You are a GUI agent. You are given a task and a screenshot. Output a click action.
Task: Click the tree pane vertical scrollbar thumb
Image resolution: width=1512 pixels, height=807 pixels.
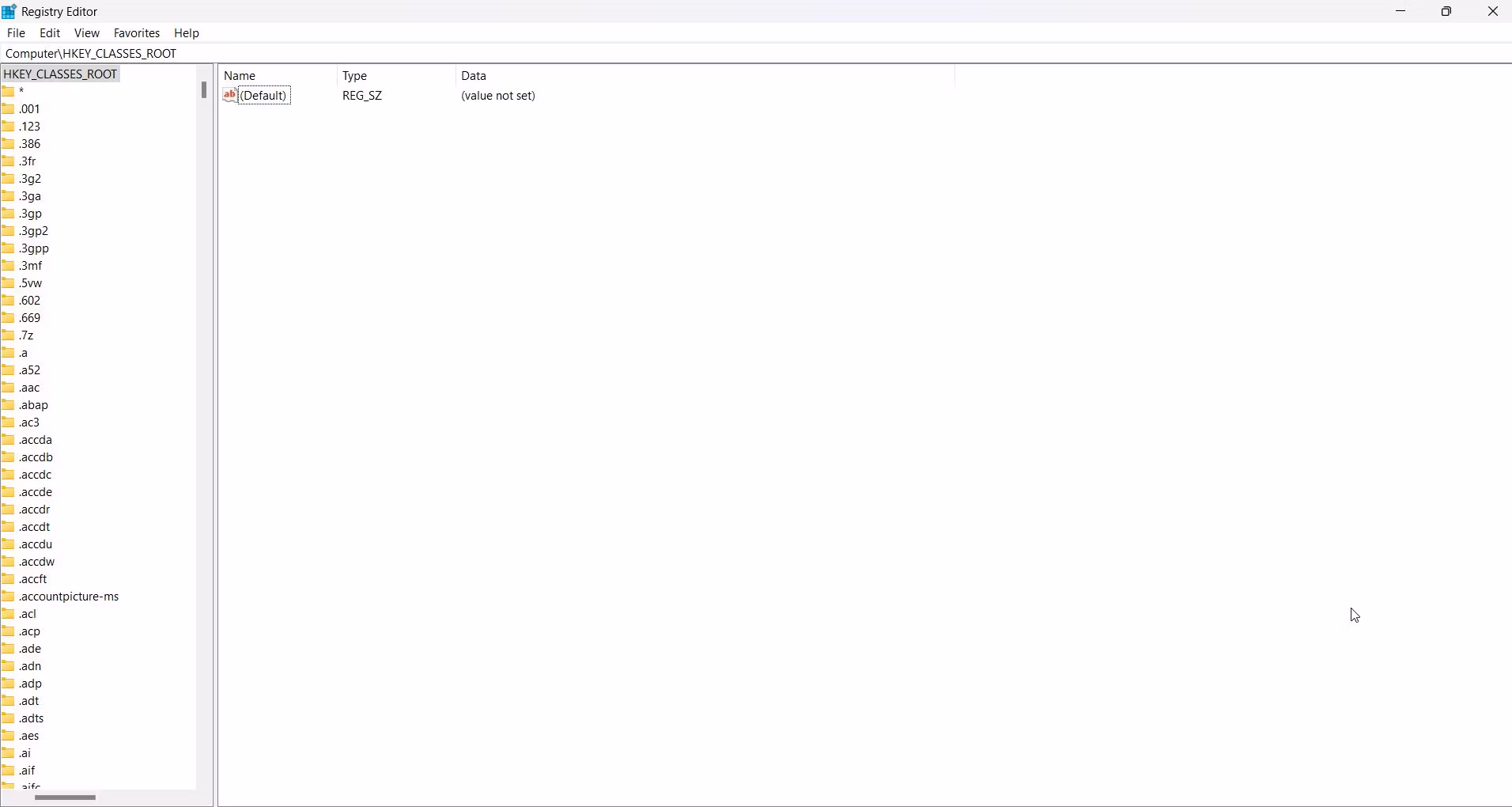(x=205, y=89)
